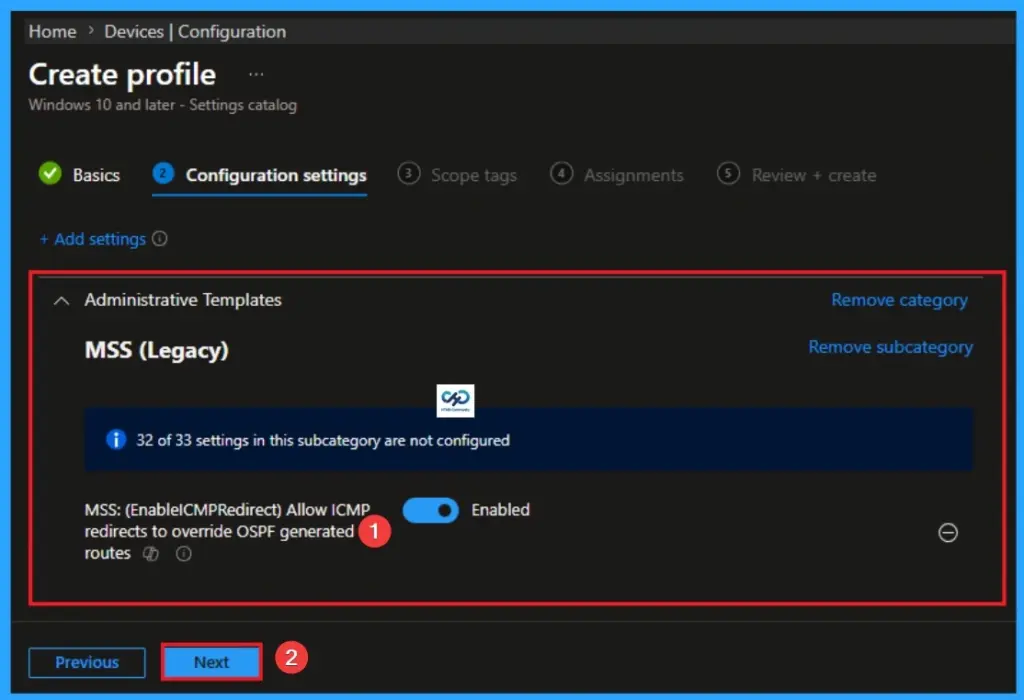Click the info icon on the blue banner
The image size is (1024, 700).
(x=117, y=440)
